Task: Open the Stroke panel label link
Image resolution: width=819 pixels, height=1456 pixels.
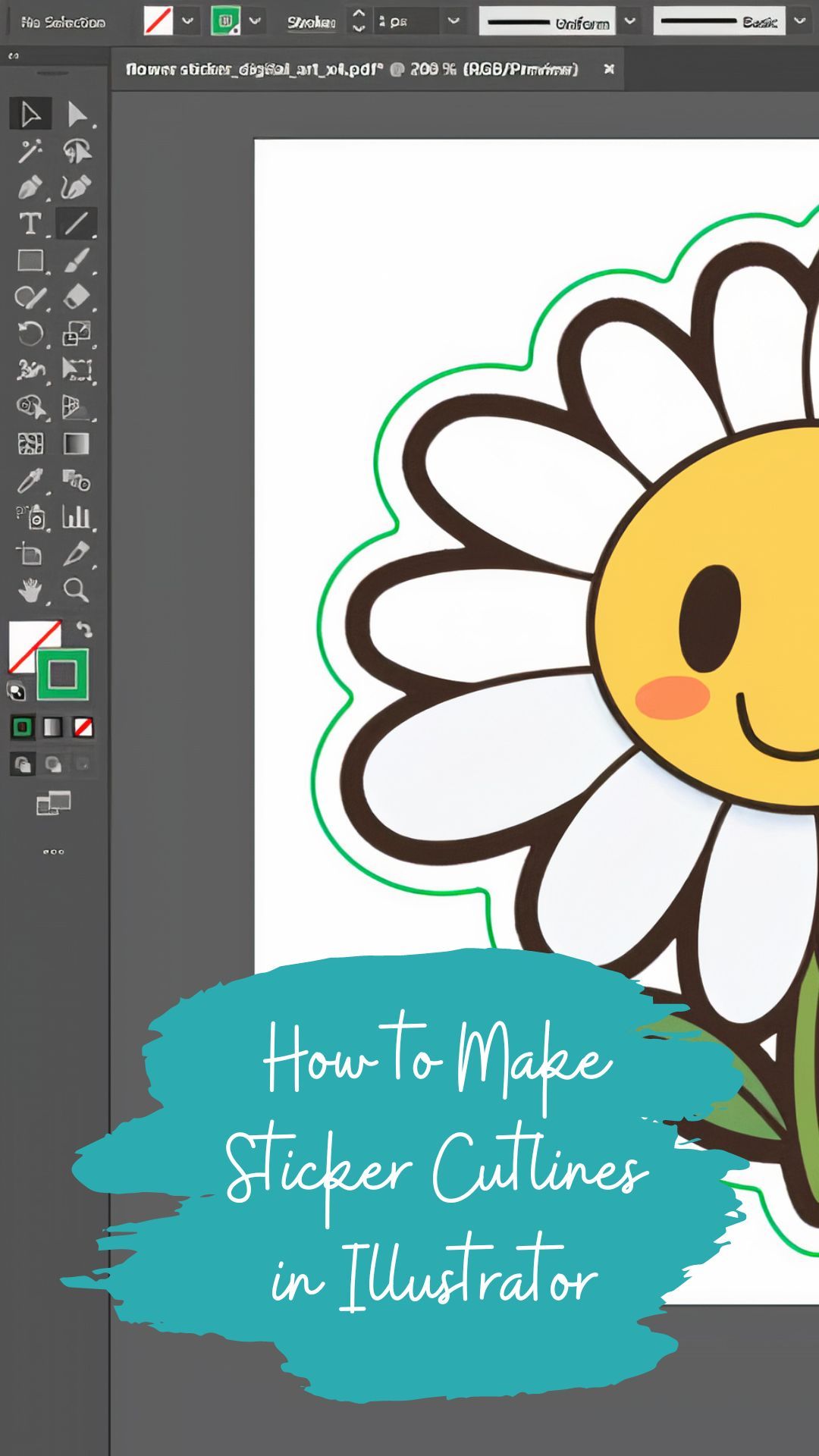Action: [311, 23]
